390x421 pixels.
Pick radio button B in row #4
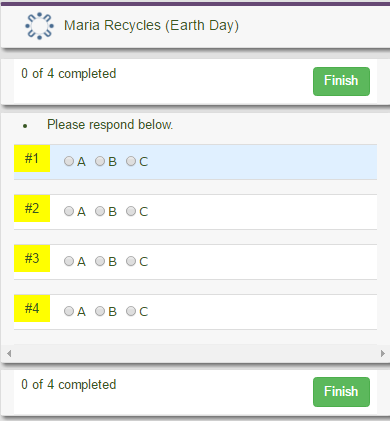[x=100, y=311]
